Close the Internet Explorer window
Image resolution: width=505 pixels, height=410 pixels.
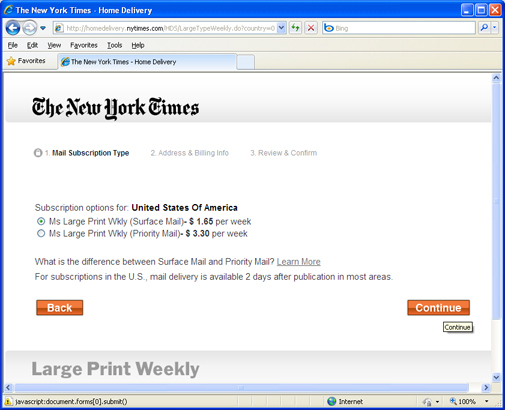point(495,10)
